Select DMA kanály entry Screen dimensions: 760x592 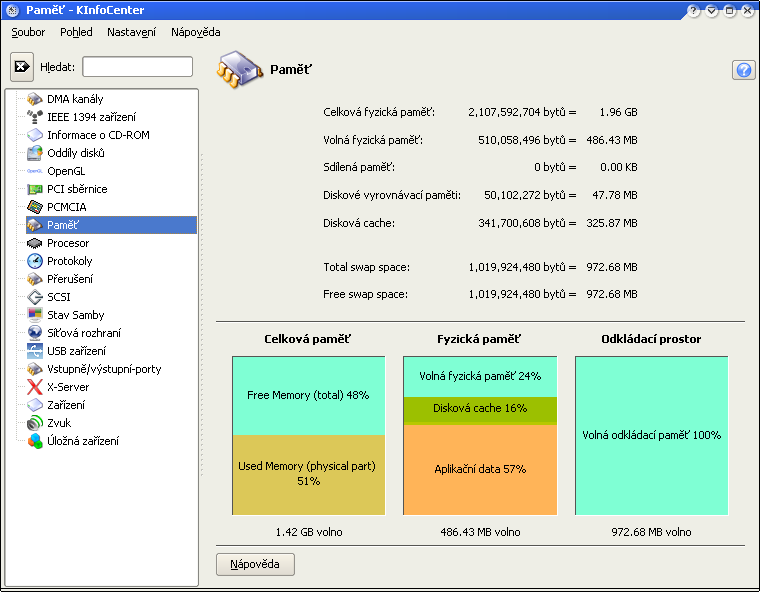tap(75, 99)
